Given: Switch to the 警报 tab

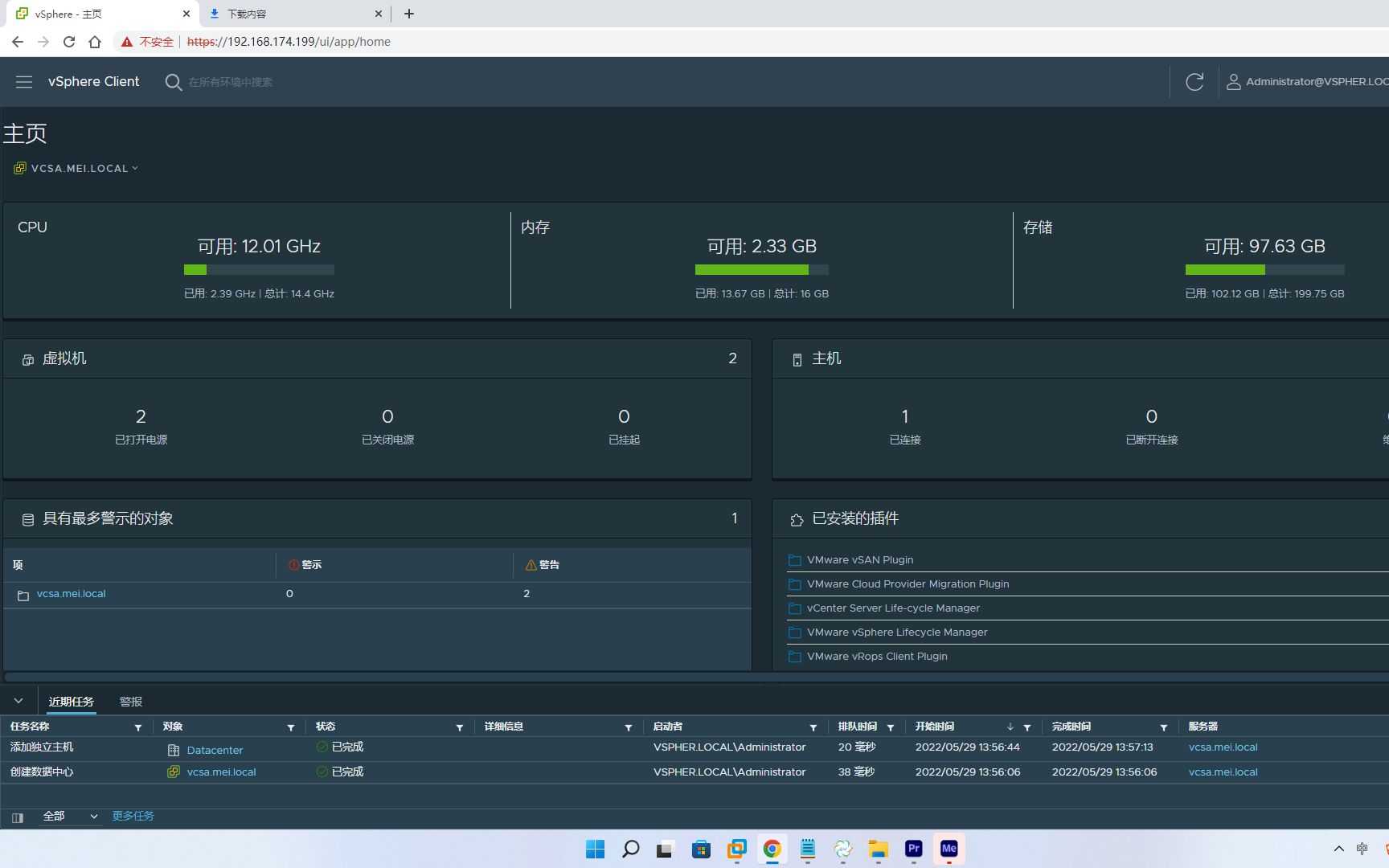Looking at the screenshot, I should pyautogui.click(x=131, y=702).
